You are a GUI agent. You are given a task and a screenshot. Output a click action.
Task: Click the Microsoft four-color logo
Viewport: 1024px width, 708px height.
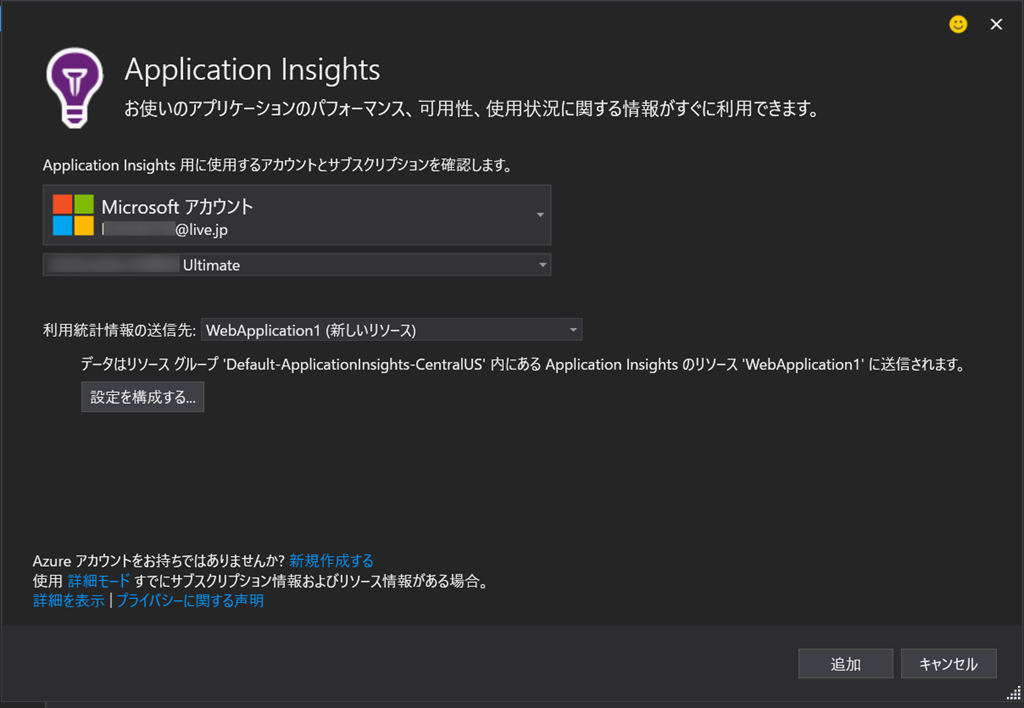(73, 215)
